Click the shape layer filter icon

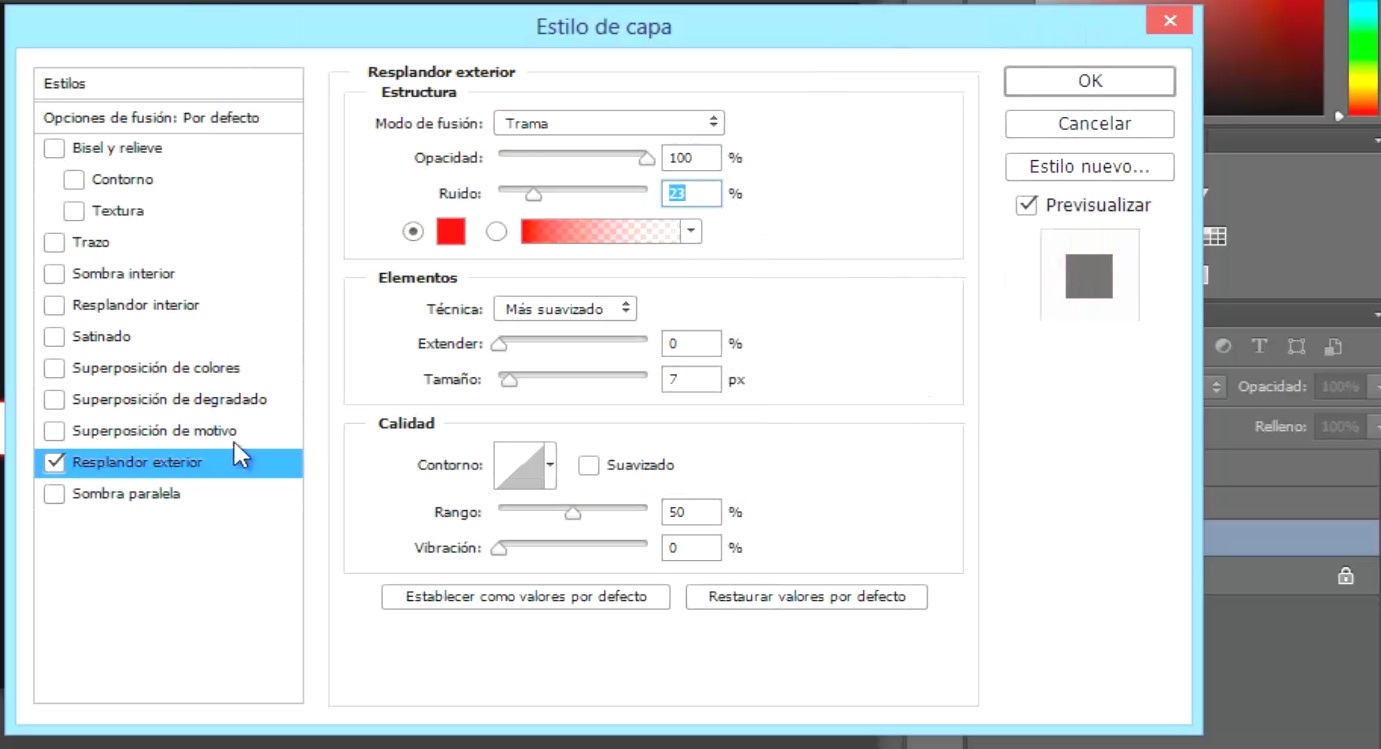coord(1296,346)
